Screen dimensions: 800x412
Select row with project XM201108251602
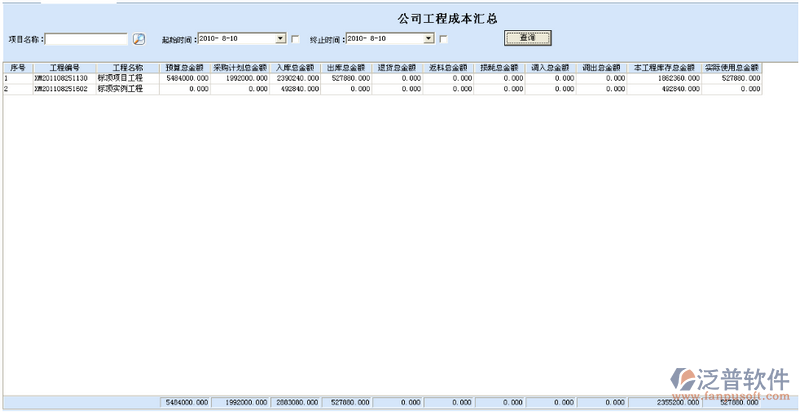coord(61,88)
